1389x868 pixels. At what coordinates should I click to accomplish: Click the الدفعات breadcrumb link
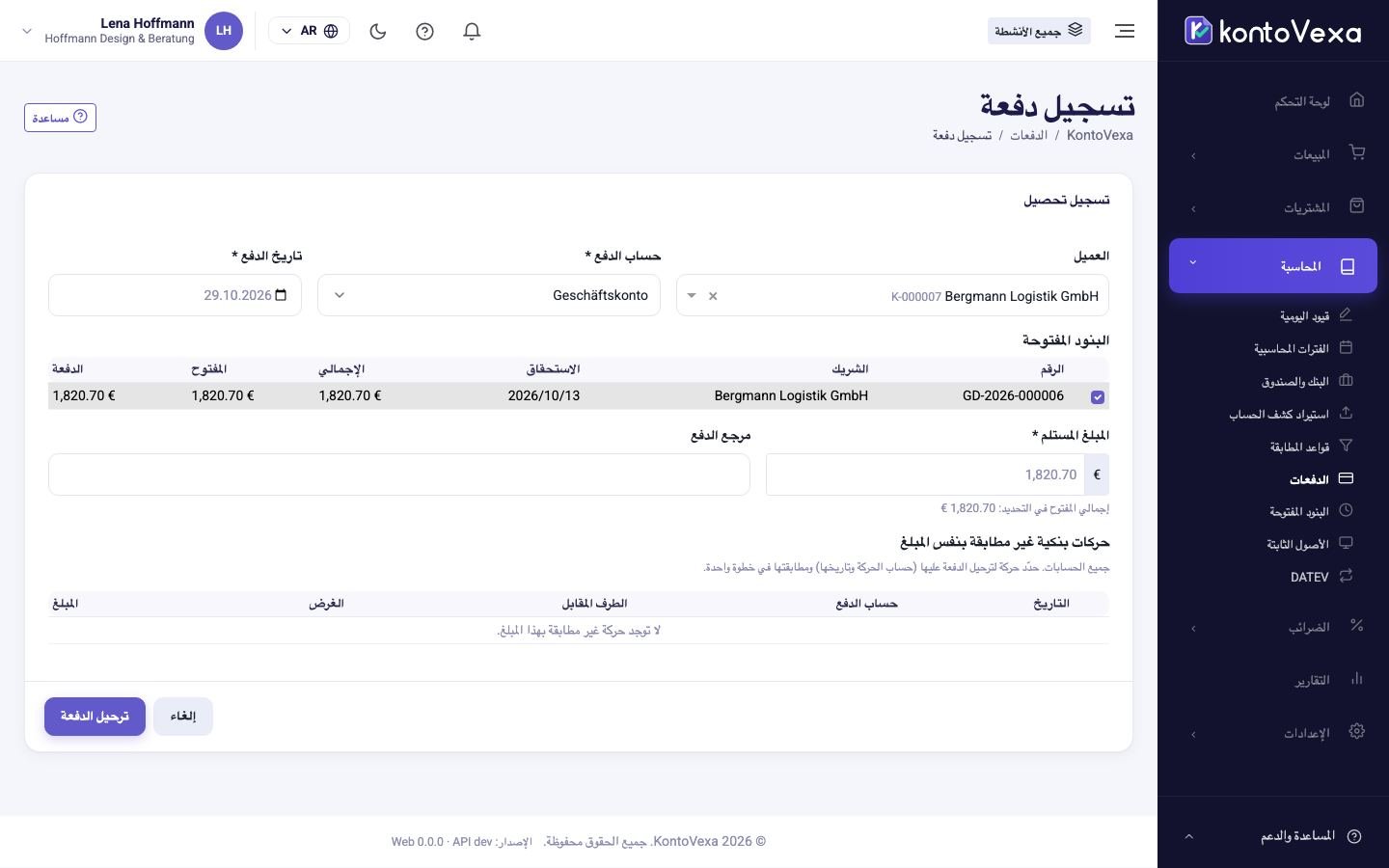[1028, 135]
